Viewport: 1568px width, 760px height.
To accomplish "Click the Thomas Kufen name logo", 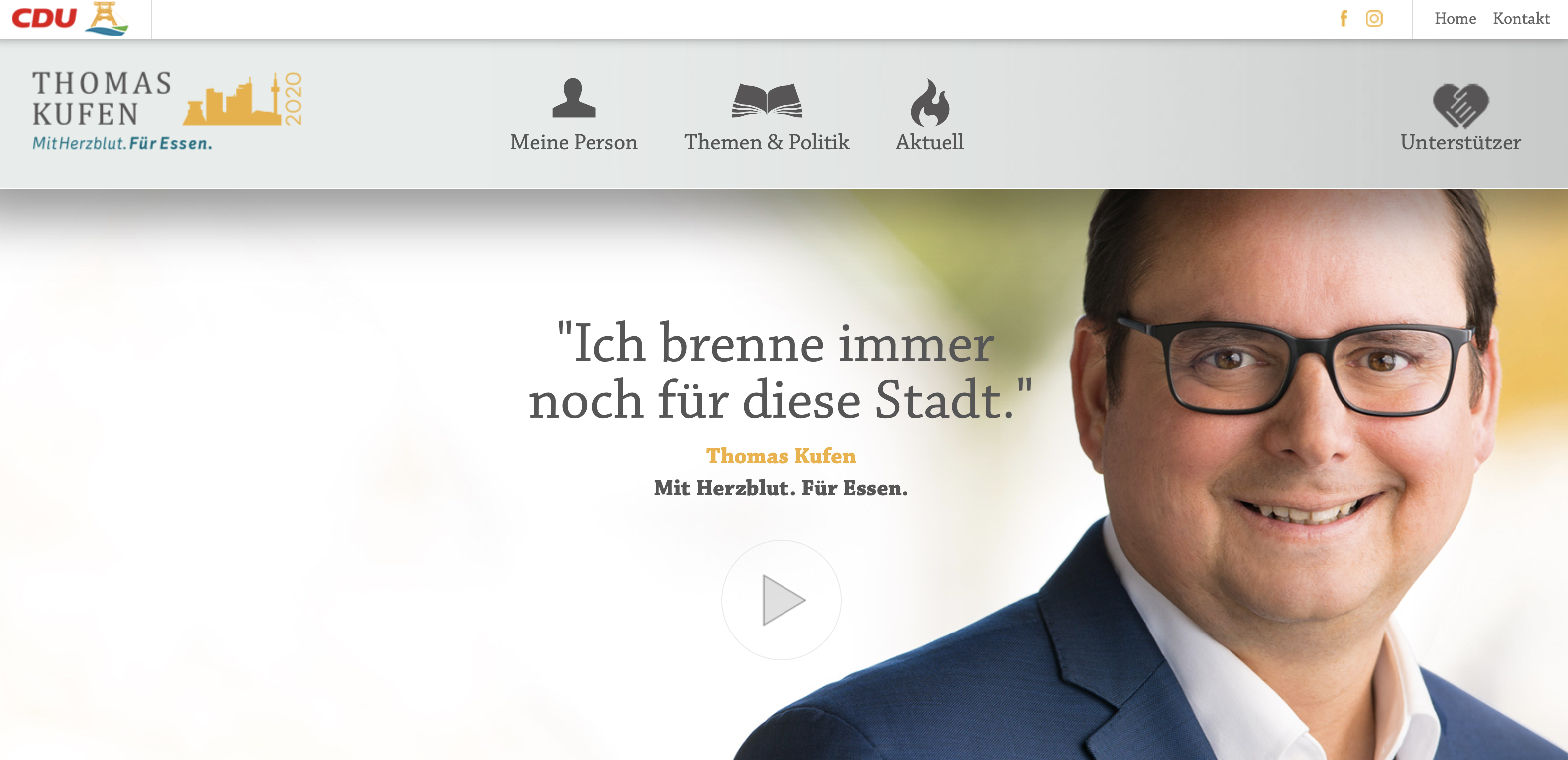I will point(102,99).
